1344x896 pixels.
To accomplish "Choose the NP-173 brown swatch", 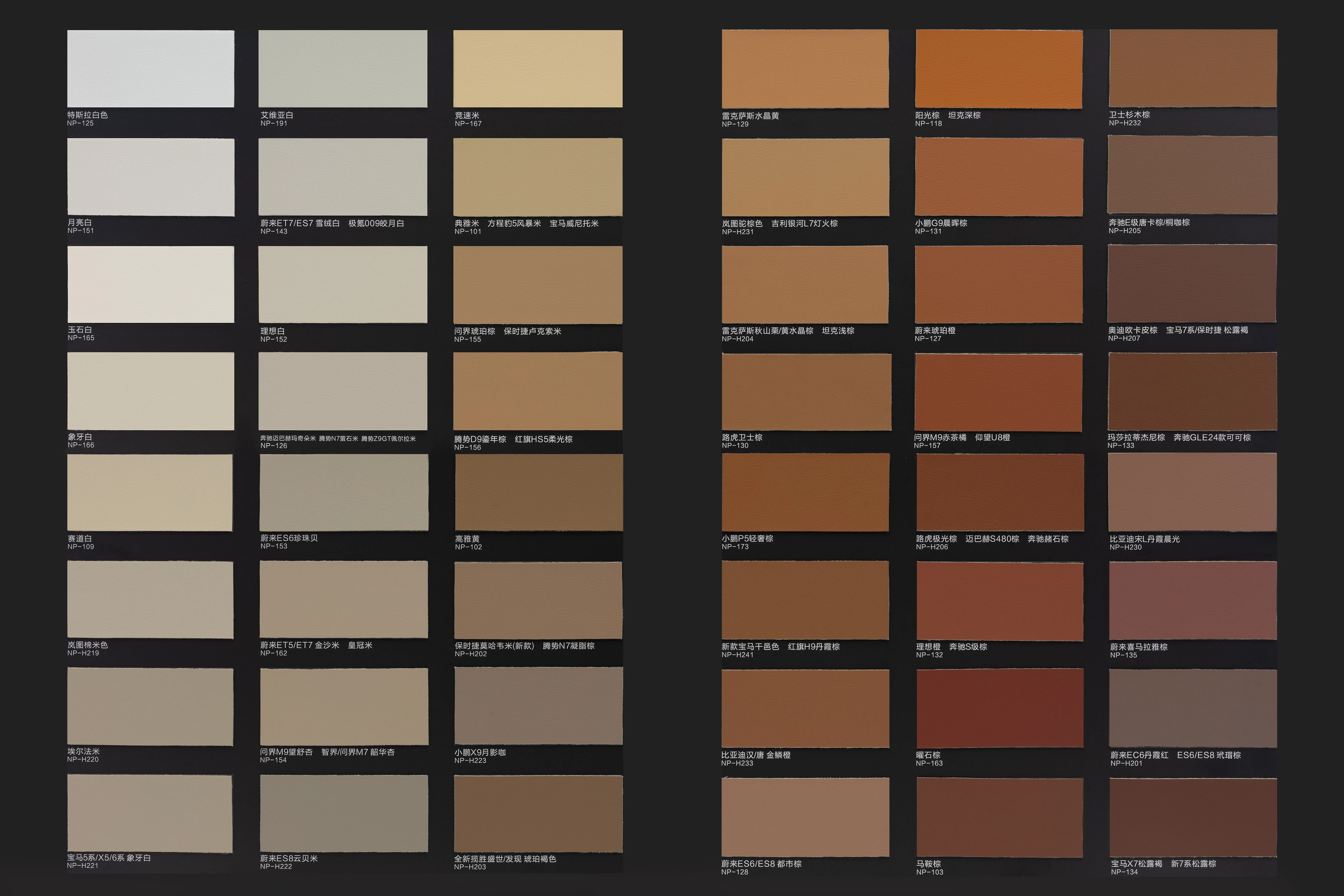I will pyautogui.click(x=806, y=493).
